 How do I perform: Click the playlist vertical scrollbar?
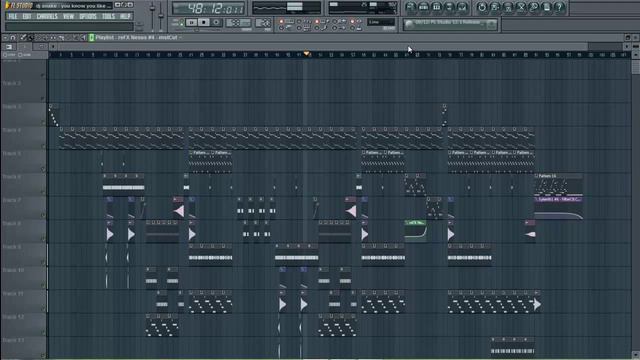coord(636,67)
